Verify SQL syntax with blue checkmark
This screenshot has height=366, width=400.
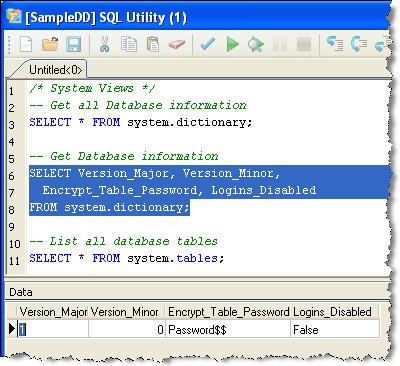(x=208, y=44)
